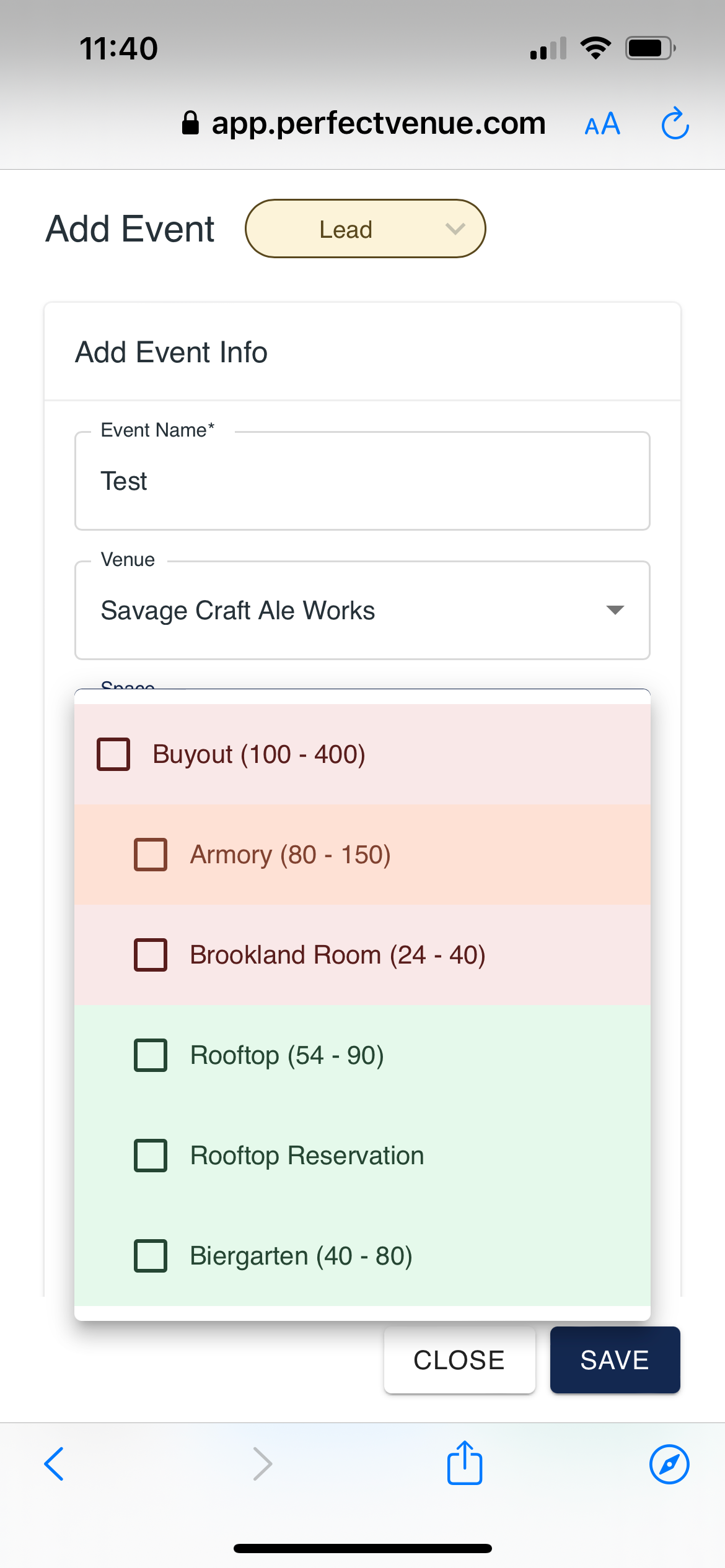Tick the Rooftop (54 - 90) checkbox
This screenshot has width=725, height=1568.
tap(151, 1055)
